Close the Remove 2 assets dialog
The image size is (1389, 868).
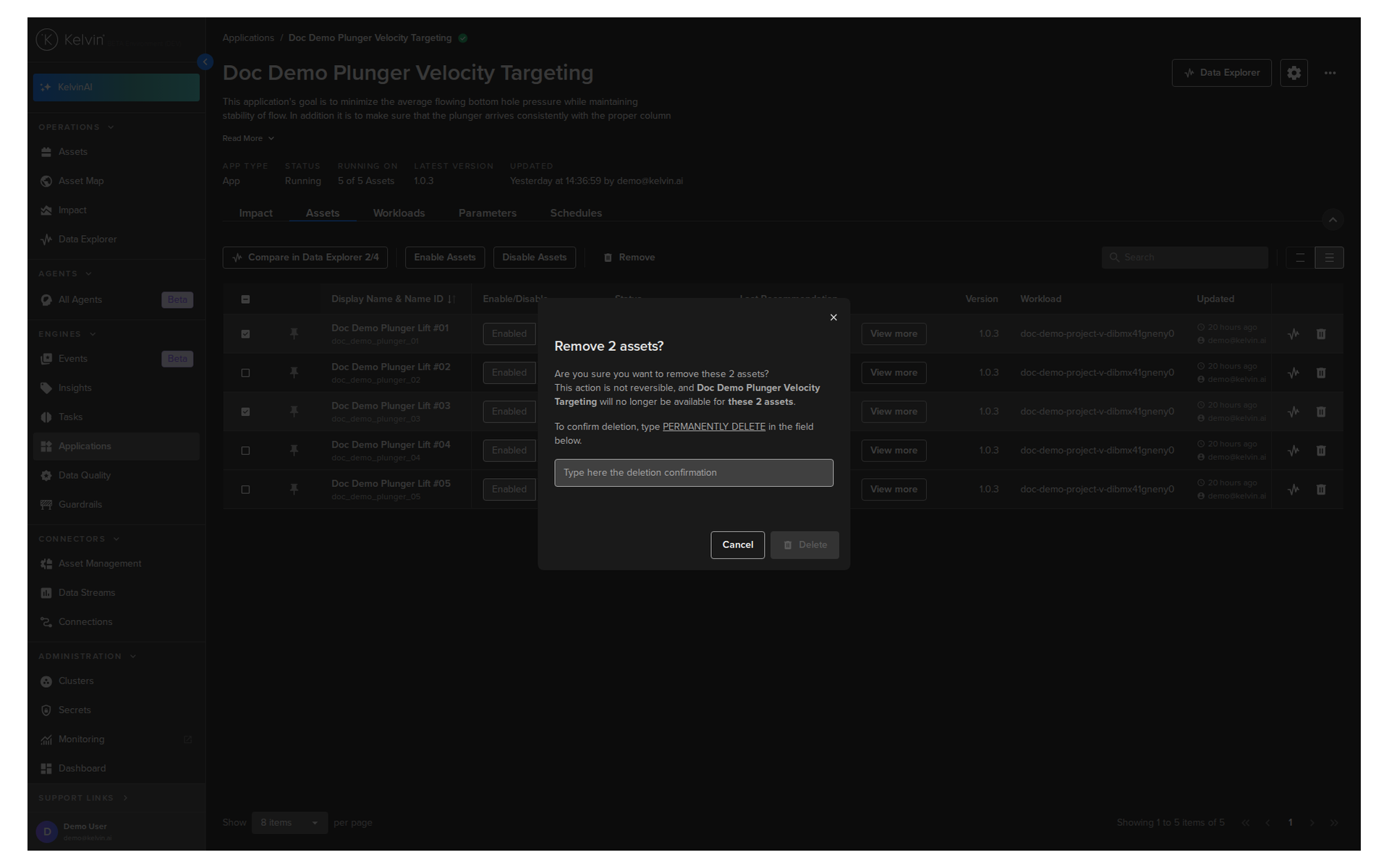click(833, 318)
